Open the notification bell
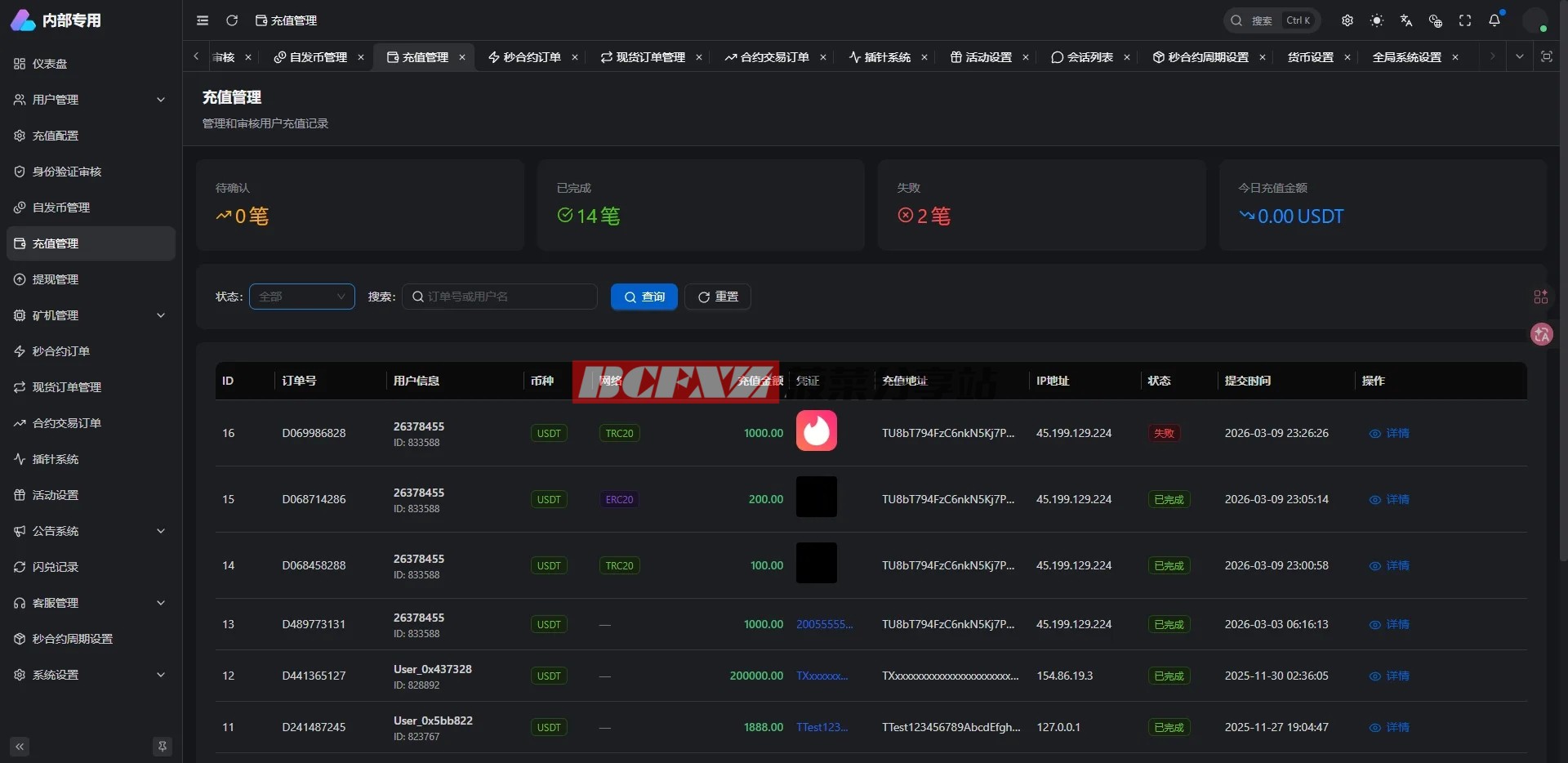The image size is (1568, 763). tap(1494, 20)
